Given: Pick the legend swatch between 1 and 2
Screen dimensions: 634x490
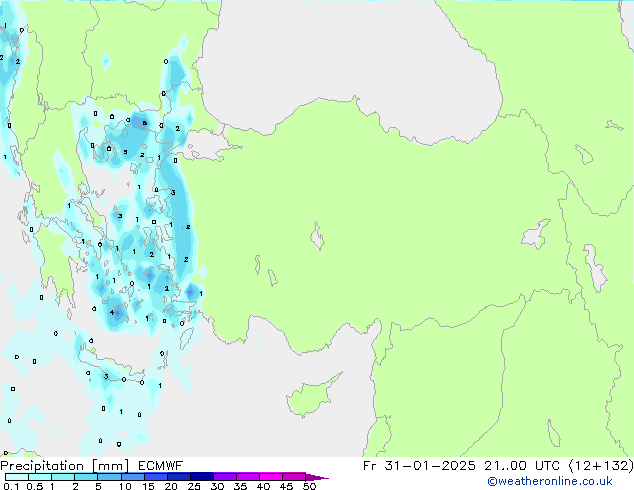Looking at the screenshot, I should point(64,477).
